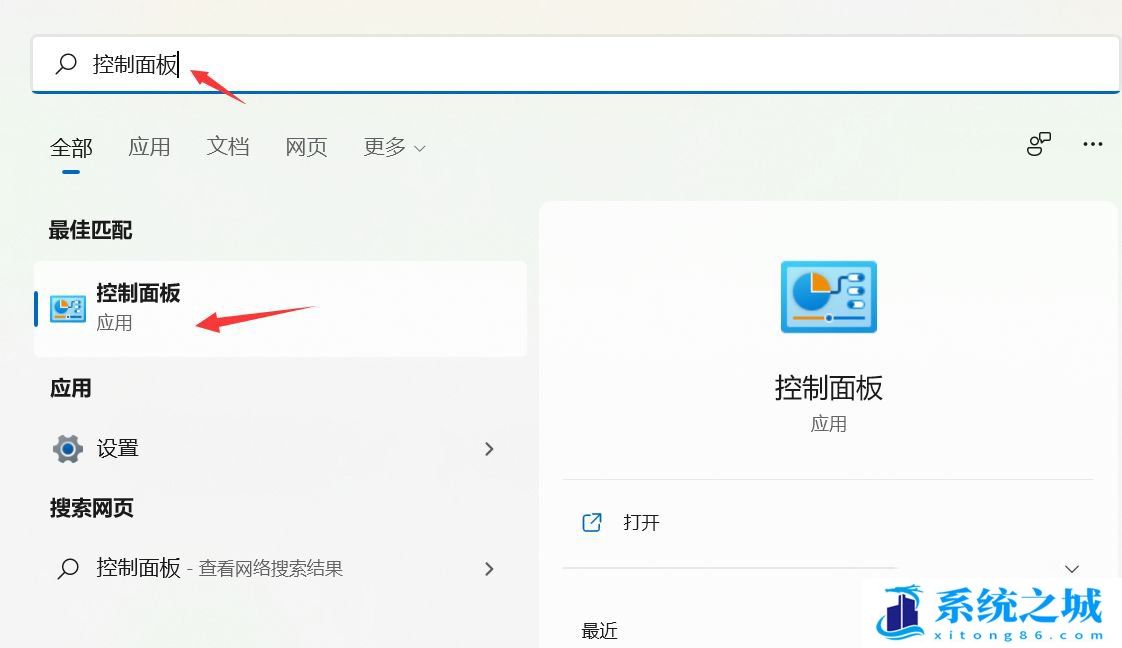Switch to the 文档 tab

click(227, 146)
